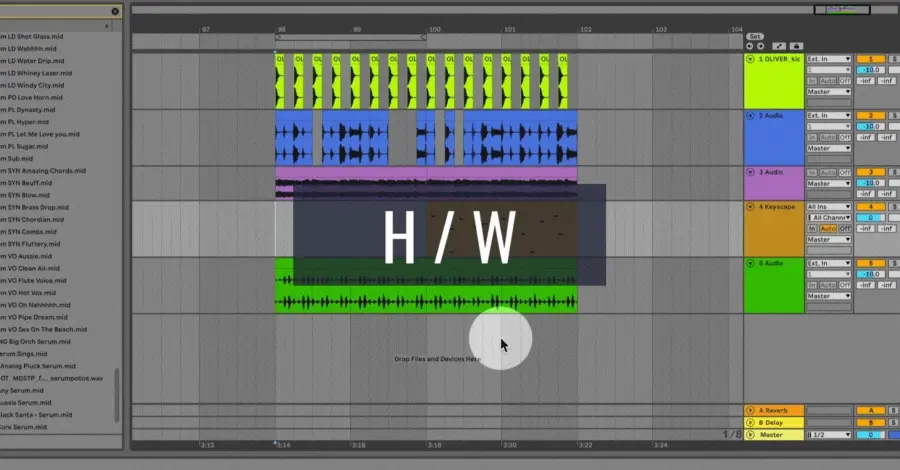
Task: Set monitor to Off on OLIVER_kic track
Action: point(845,81)
